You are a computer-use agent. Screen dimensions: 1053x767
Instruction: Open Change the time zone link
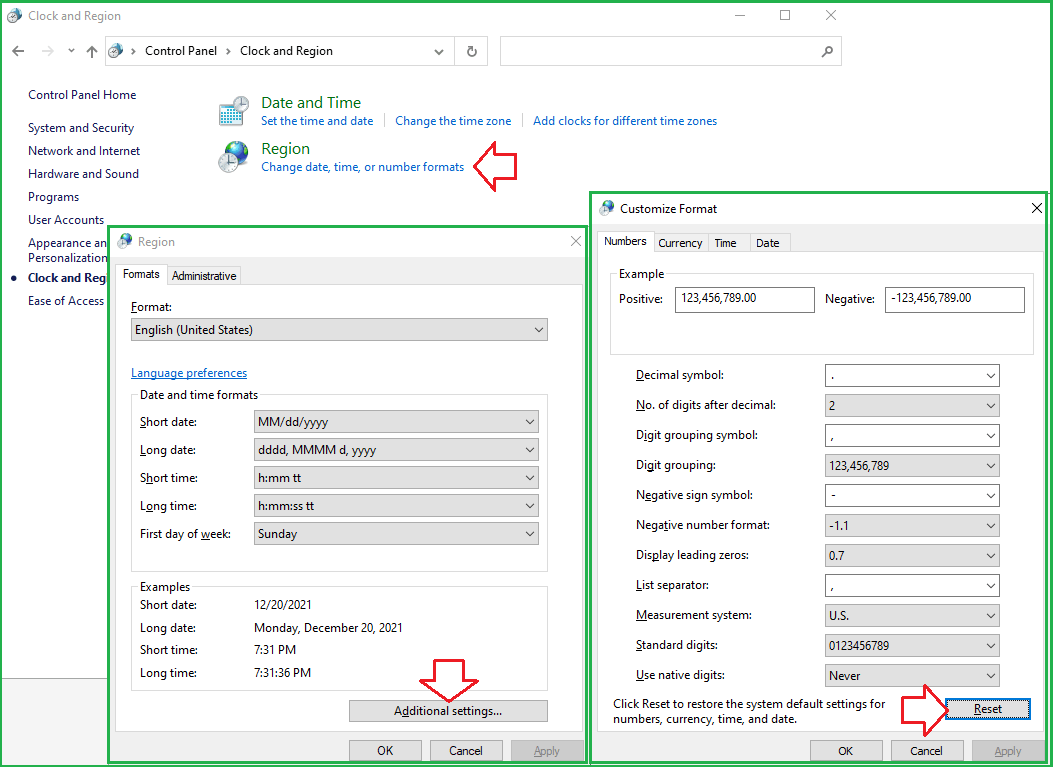[453, 121]
